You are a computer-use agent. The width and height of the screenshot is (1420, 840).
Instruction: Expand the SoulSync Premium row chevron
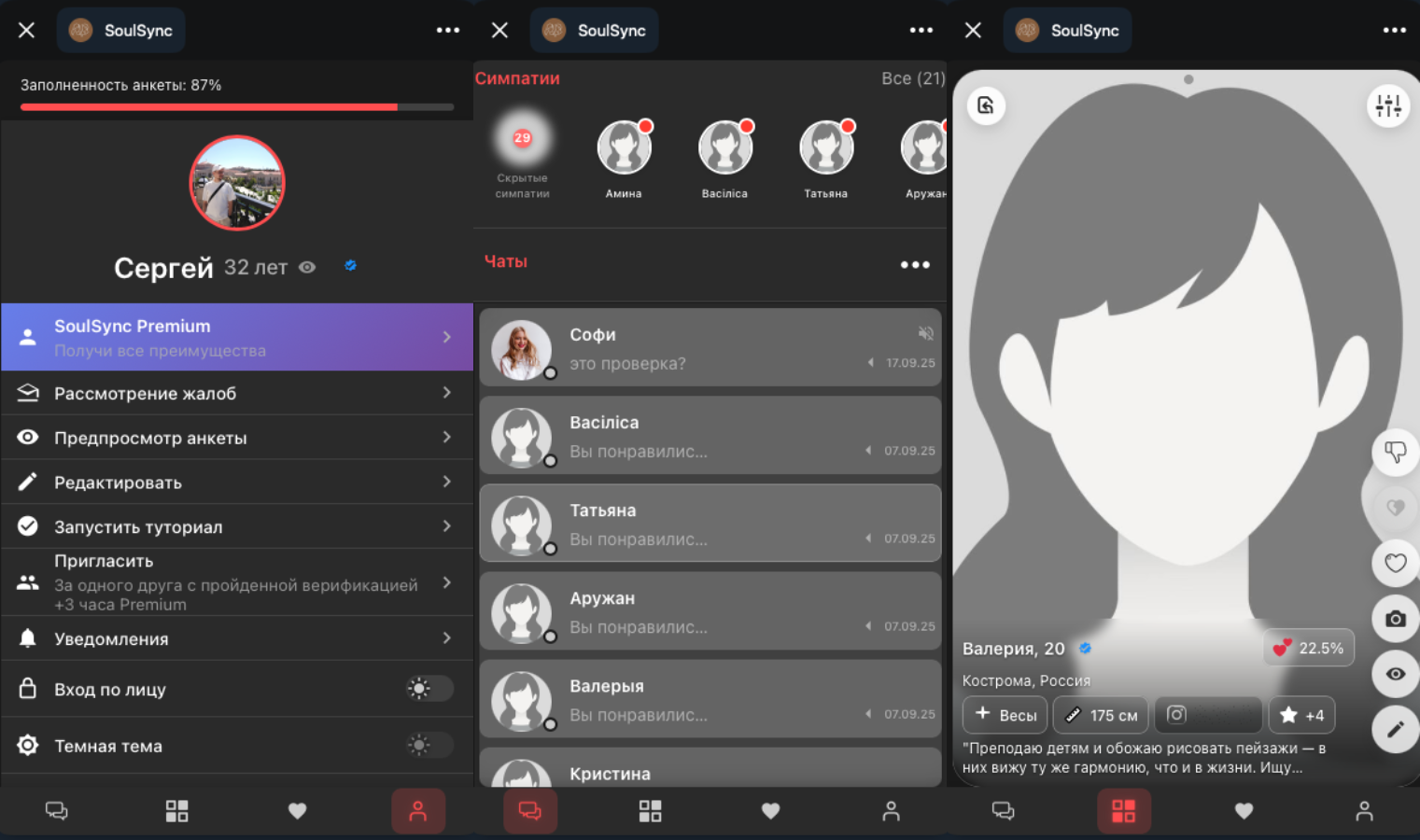447,337
